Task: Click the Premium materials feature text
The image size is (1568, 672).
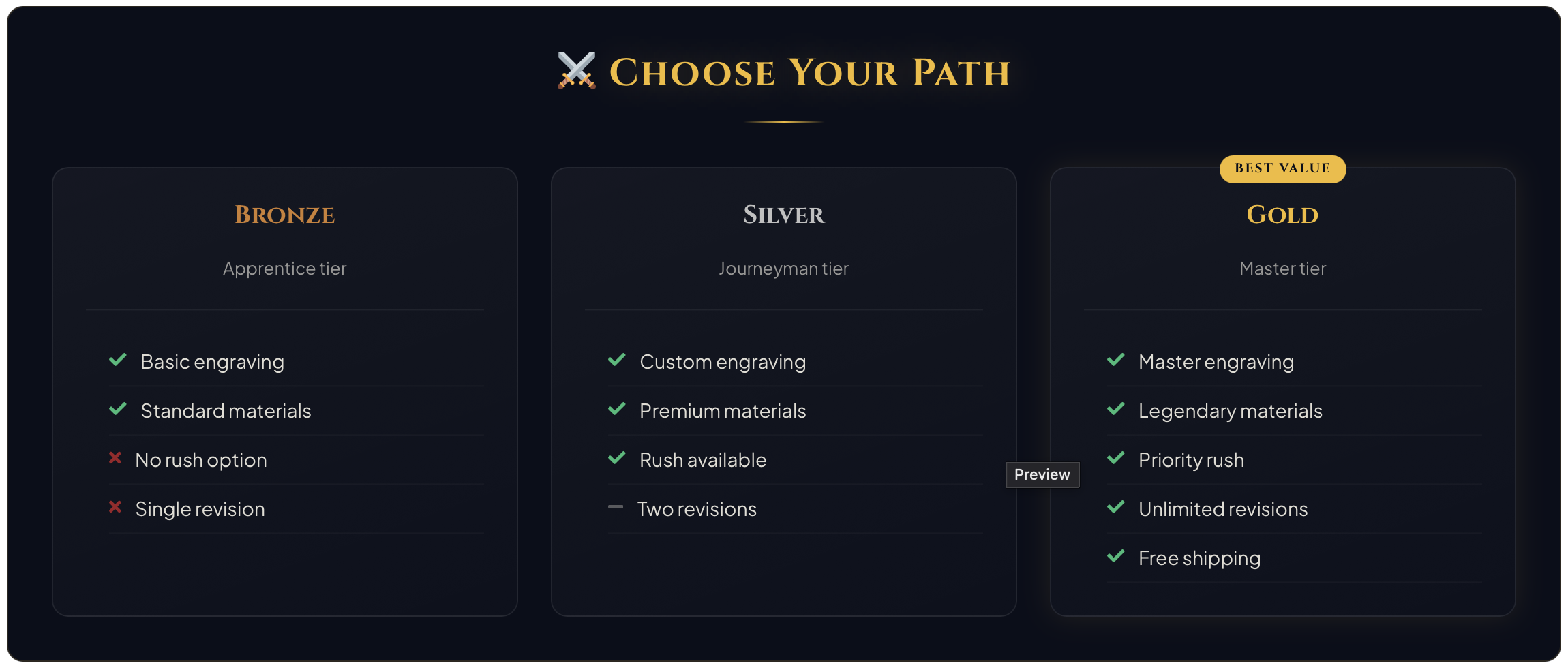Action: [723, 411]
